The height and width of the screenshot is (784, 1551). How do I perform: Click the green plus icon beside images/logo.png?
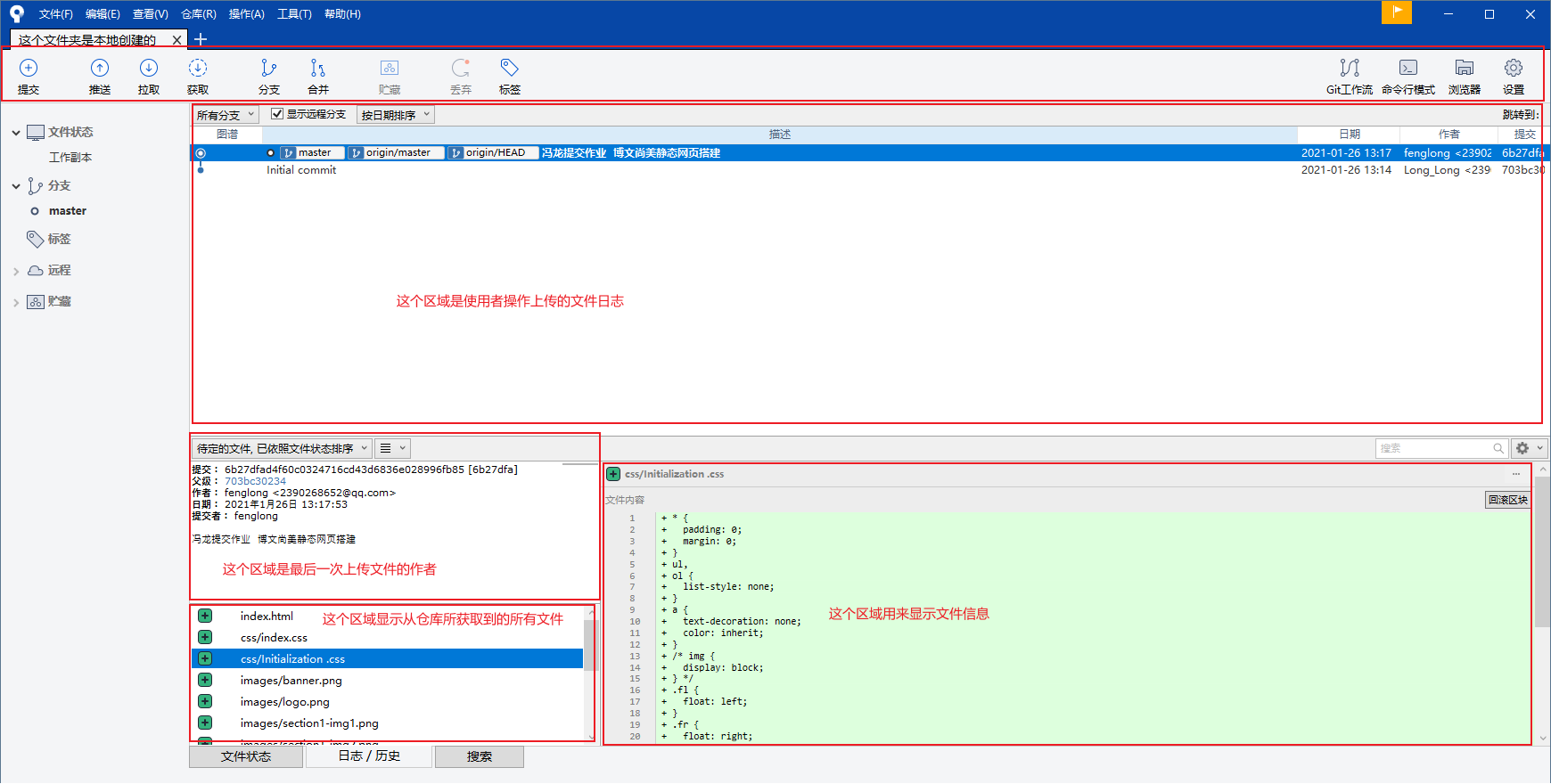205,701
